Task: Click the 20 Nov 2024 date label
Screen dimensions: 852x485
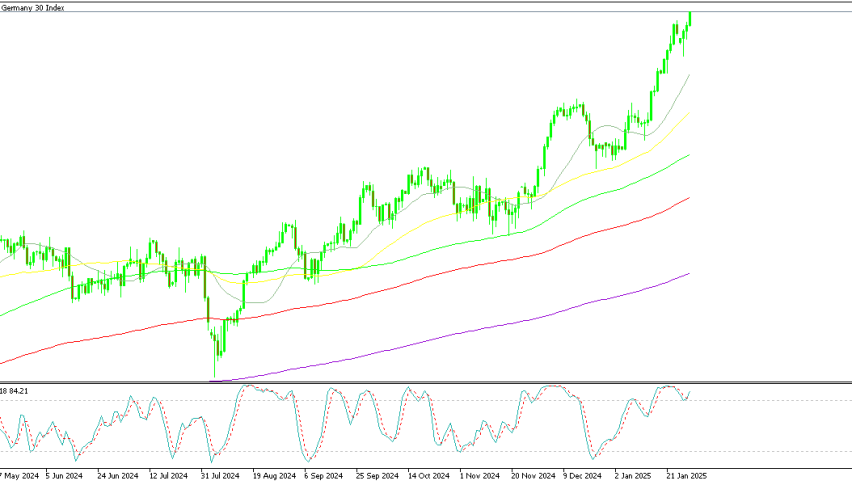Action: (x=533, y=476)
